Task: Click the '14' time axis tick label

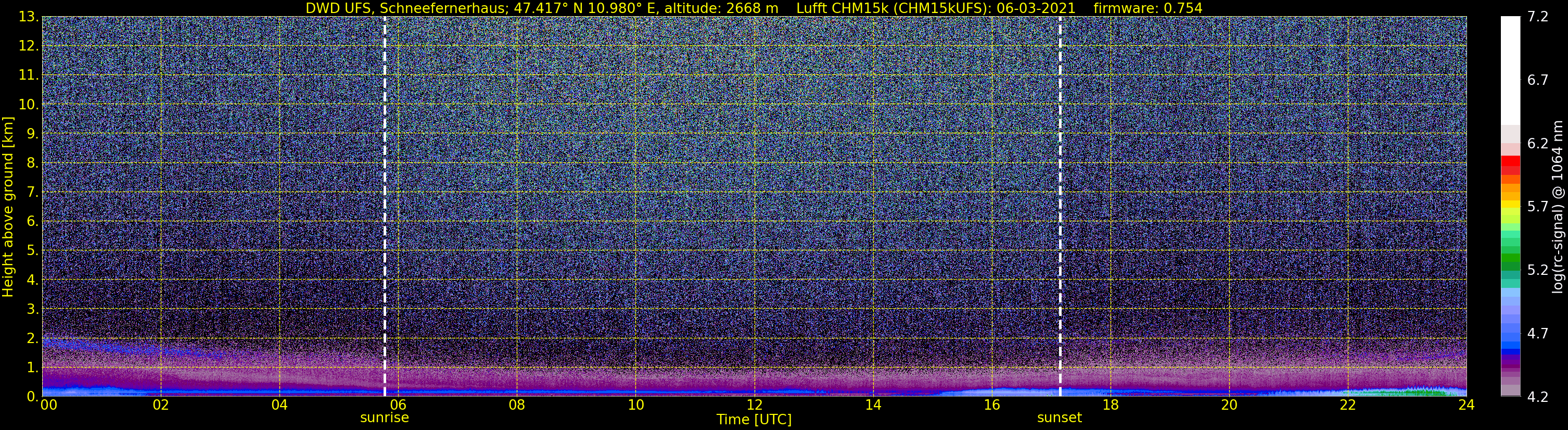Action: click(873, 405)
